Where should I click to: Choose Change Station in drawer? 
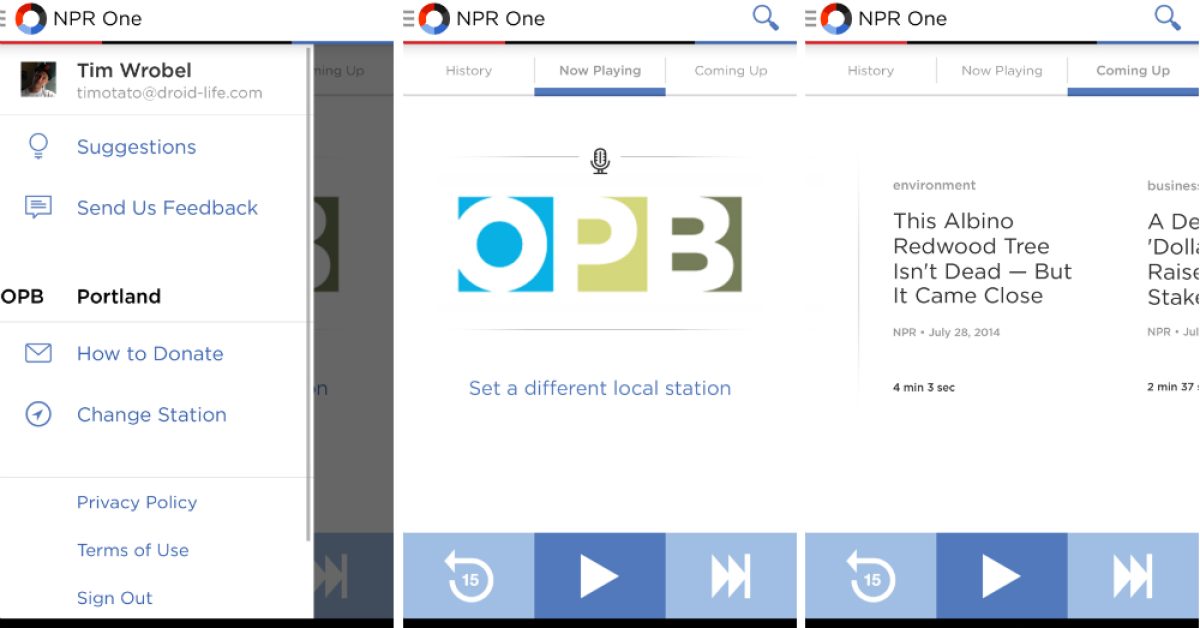[x=152, y=414]
